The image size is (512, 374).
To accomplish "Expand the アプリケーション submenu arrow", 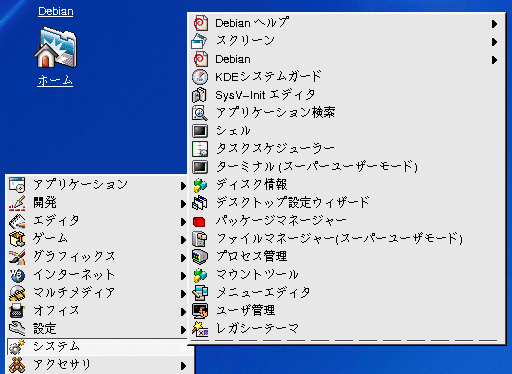I will click(183, 186).
